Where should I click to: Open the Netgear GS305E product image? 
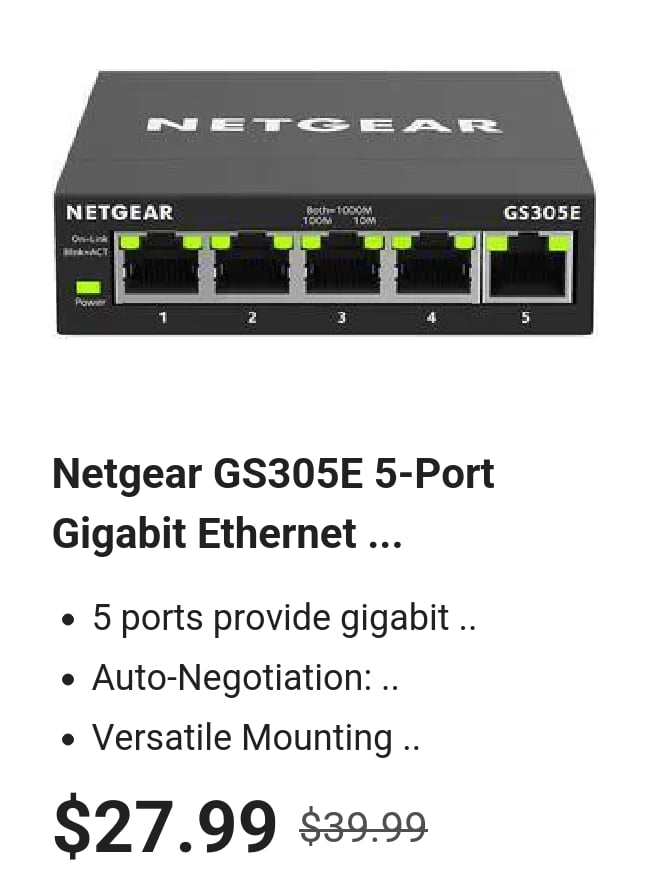coord(324,203)
